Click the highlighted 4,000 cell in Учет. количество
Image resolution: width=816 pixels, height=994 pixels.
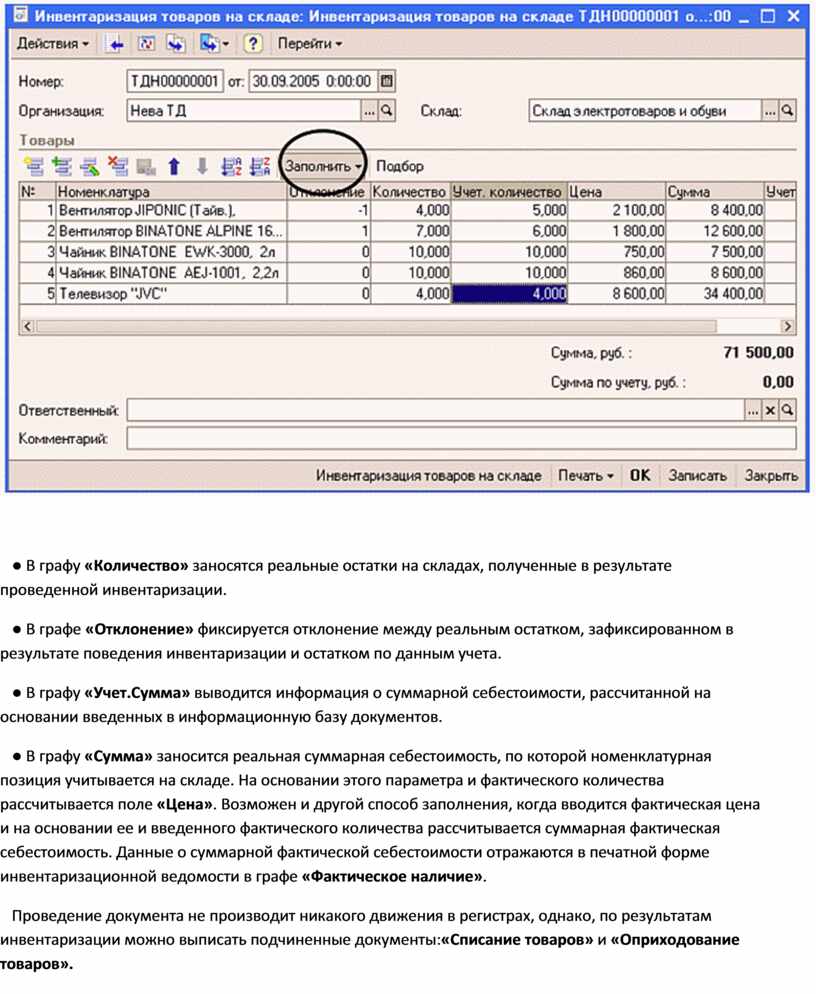[509, 294]
